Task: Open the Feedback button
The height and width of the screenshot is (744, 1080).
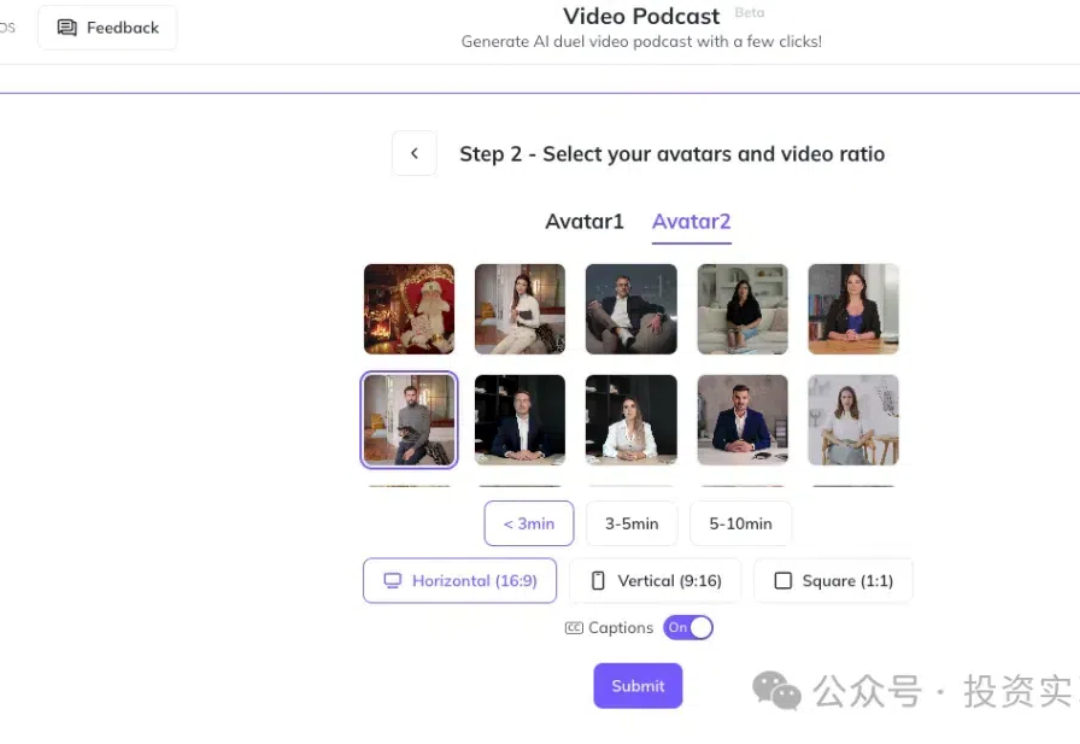Action: click(107, 28)
